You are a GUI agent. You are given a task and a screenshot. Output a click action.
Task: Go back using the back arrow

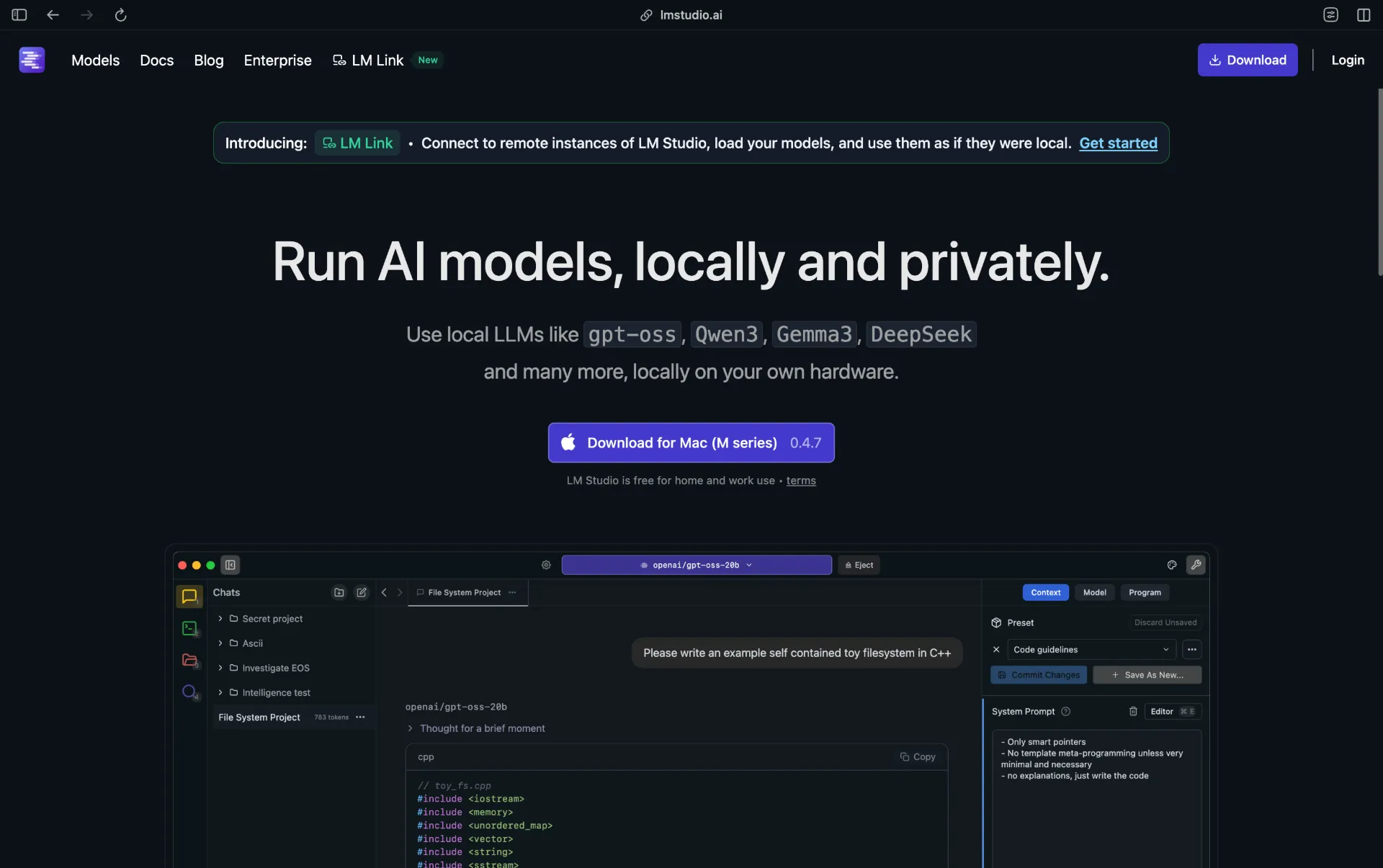[53, 15]
